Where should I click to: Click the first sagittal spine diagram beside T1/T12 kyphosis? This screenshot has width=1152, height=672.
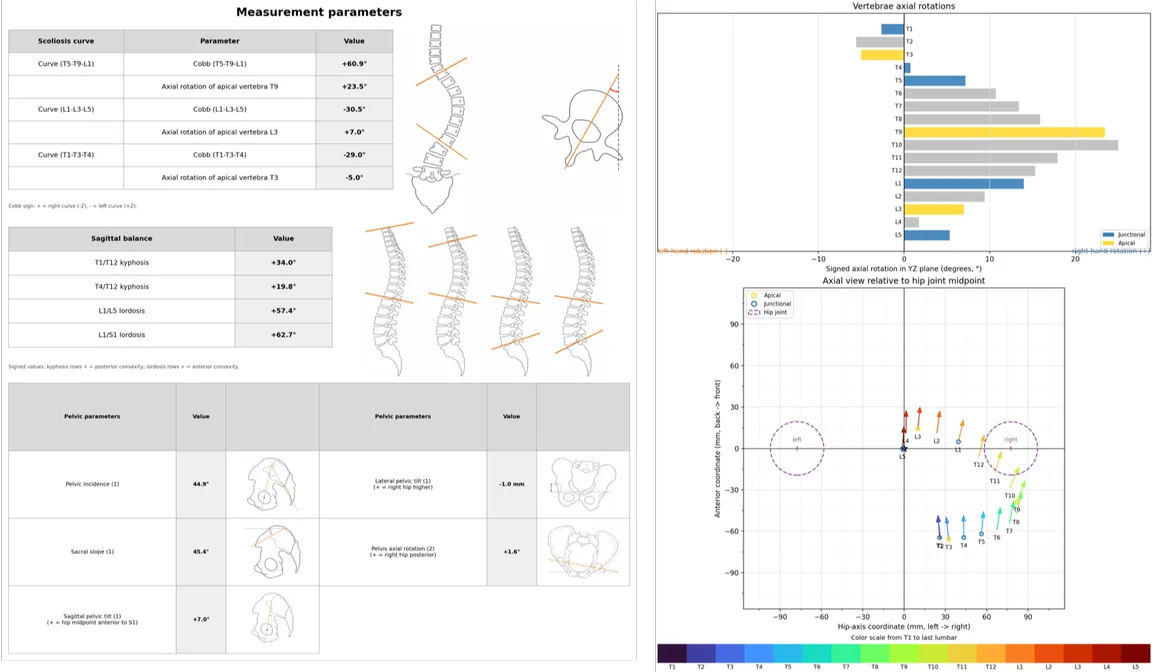(390, 300)
